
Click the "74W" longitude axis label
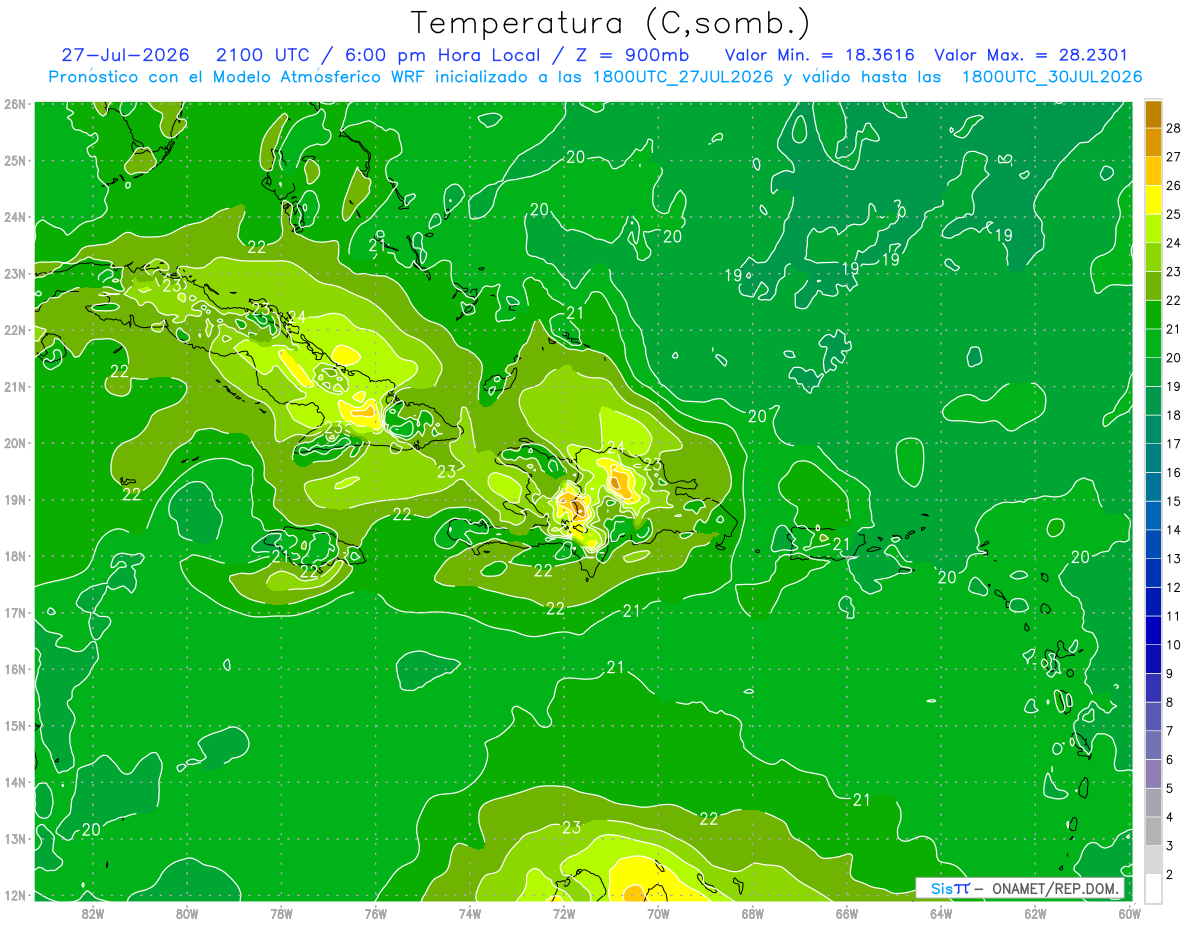[x=469, y=913]
